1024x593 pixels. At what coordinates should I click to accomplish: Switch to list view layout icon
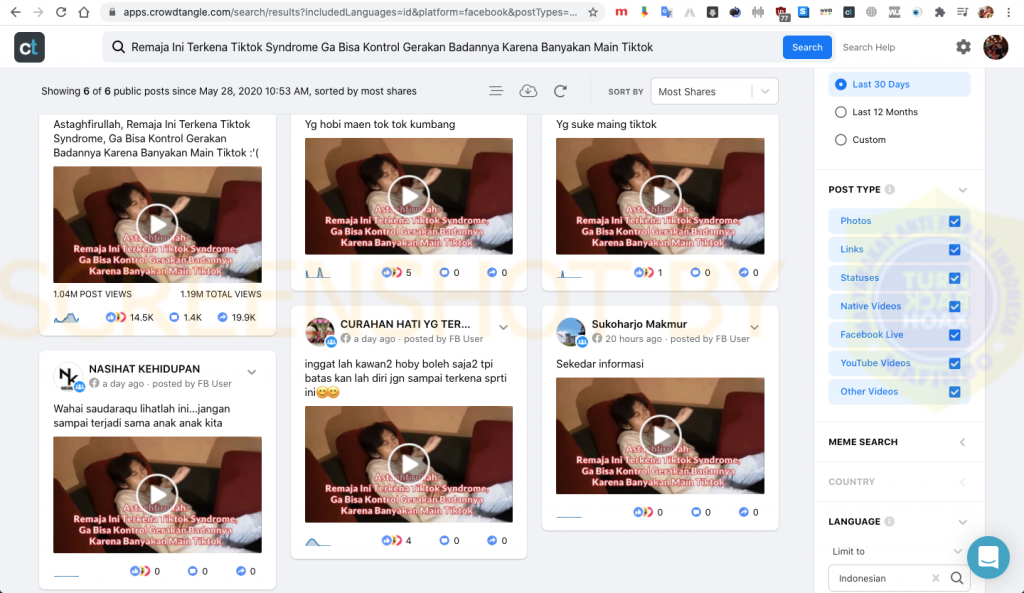[496, 91]
